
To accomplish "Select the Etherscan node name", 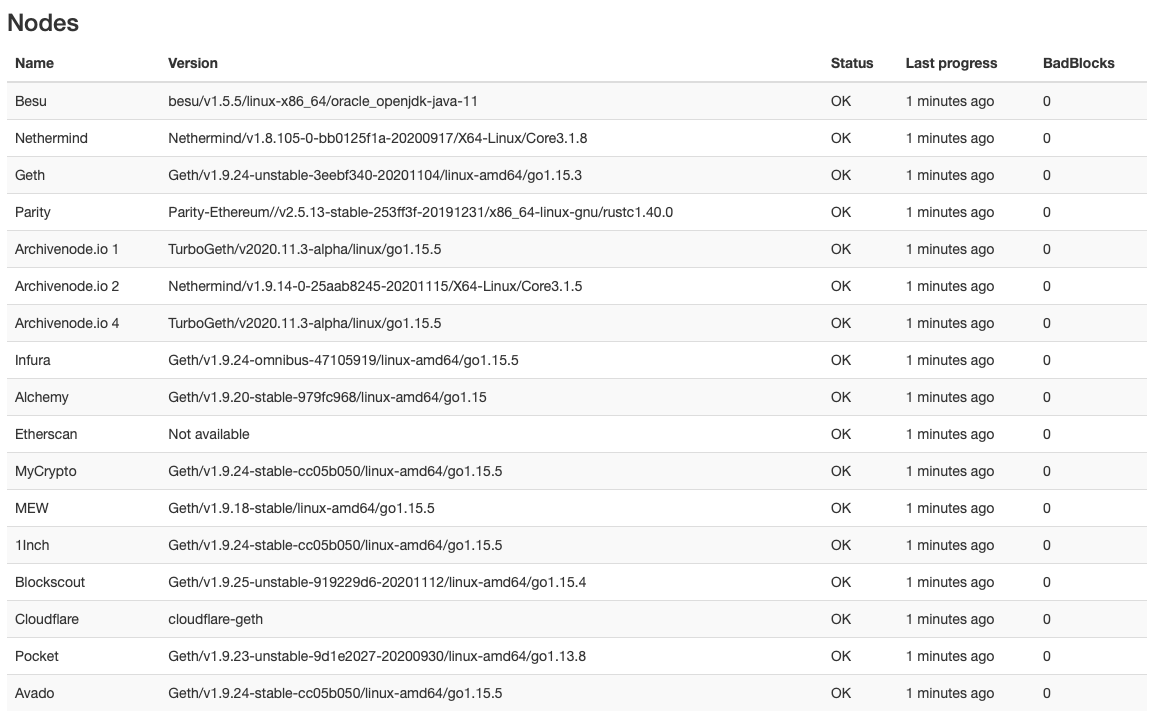I will 46,434.
